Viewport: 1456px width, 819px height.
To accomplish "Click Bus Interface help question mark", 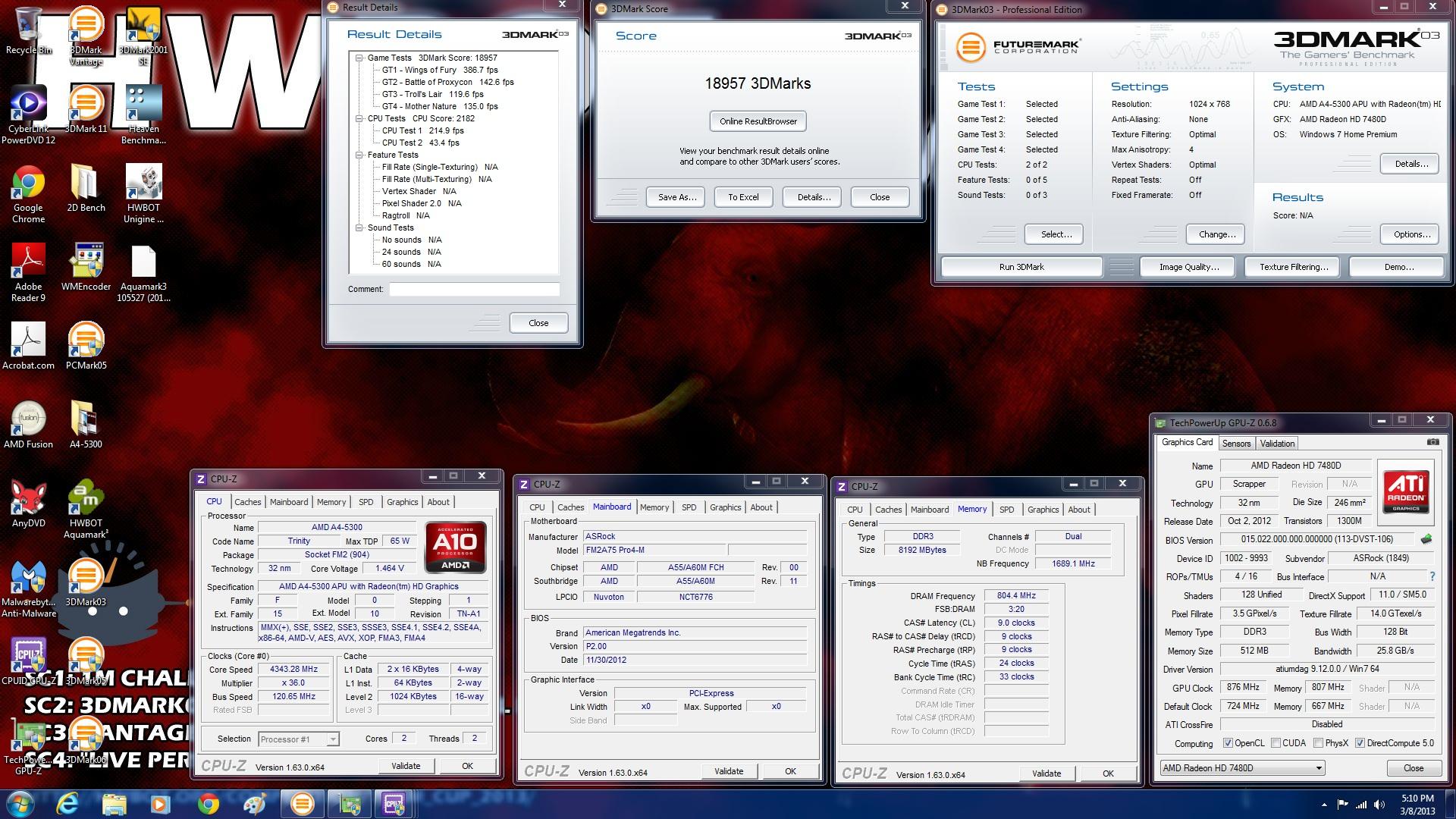I will pyautogui.click(x=1432, y=576).
